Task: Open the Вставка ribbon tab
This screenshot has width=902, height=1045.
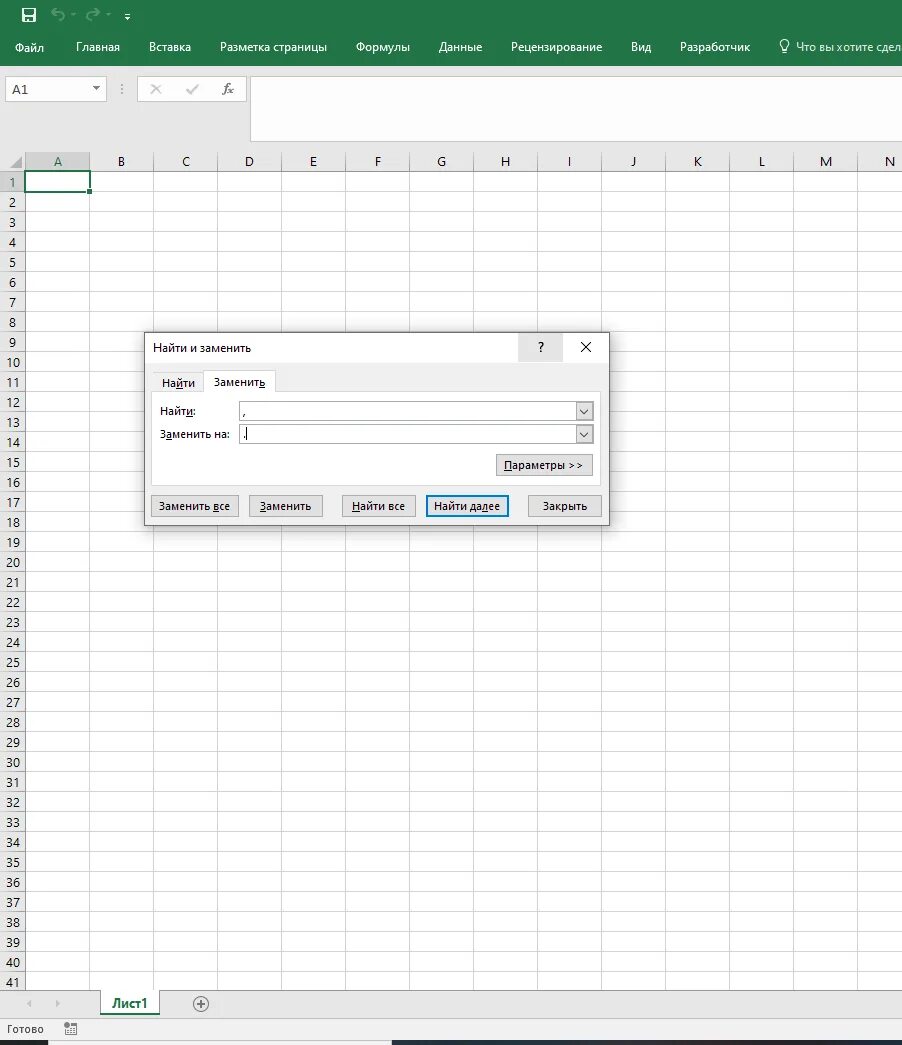Action: coord(170,47)
